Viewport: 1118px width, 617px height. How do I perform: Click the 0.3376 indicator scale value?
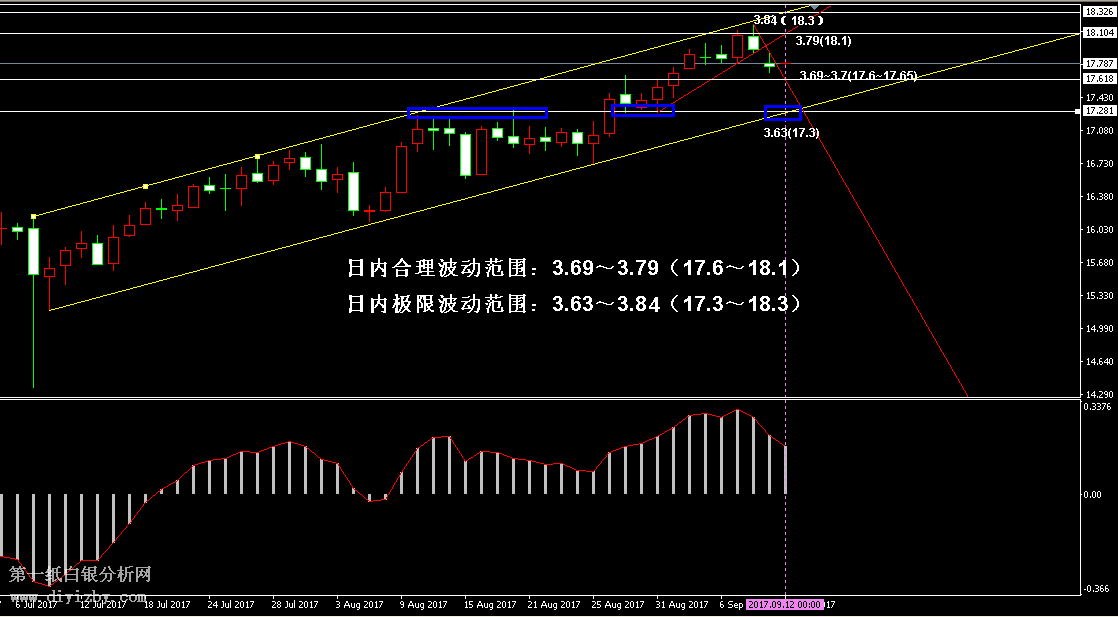(1098, 406)
